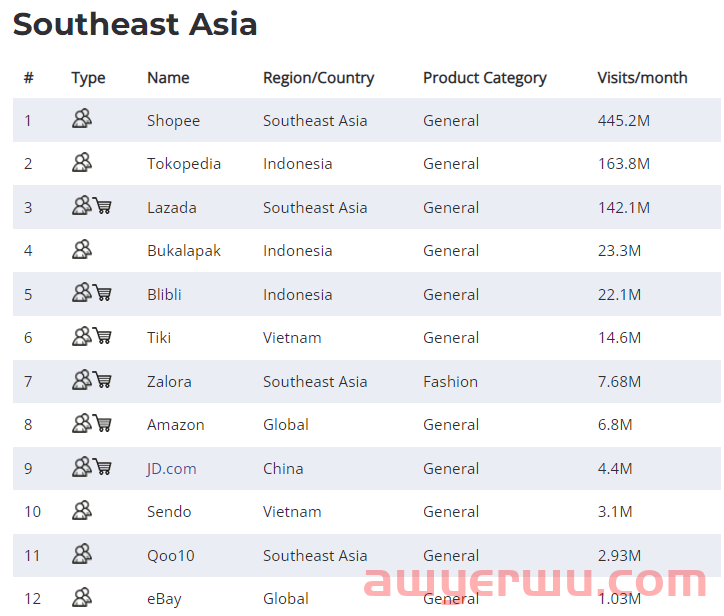The image size is (724, 616).
Task: Select the Fashion category cell for Zalora
Action: tap(450, 381)
